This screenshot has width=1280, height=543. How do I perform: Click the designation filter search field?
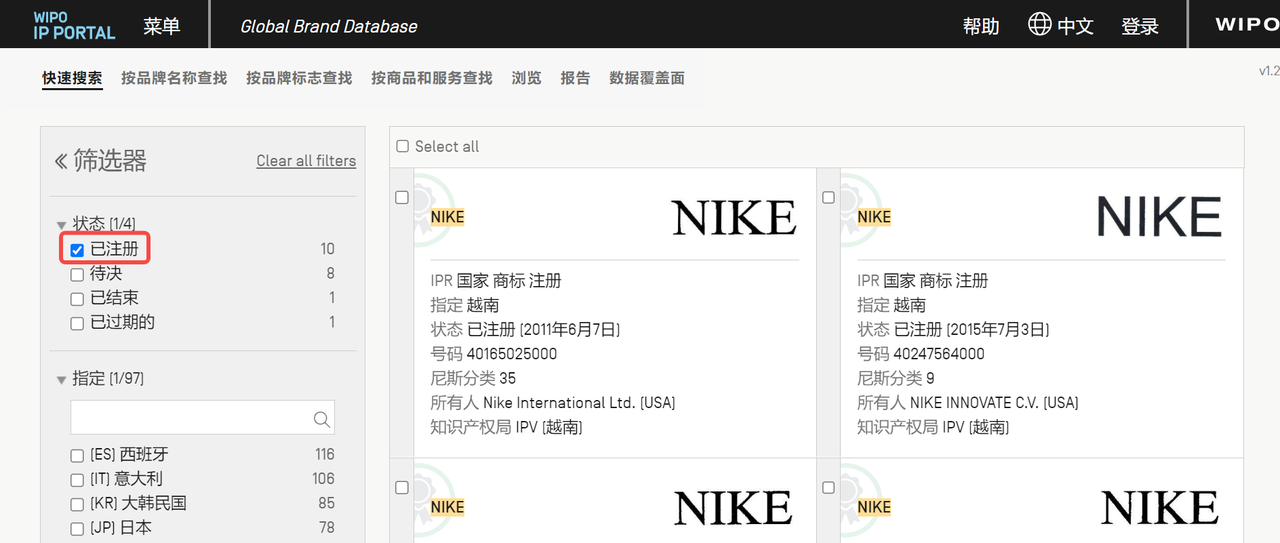point(190,418)
